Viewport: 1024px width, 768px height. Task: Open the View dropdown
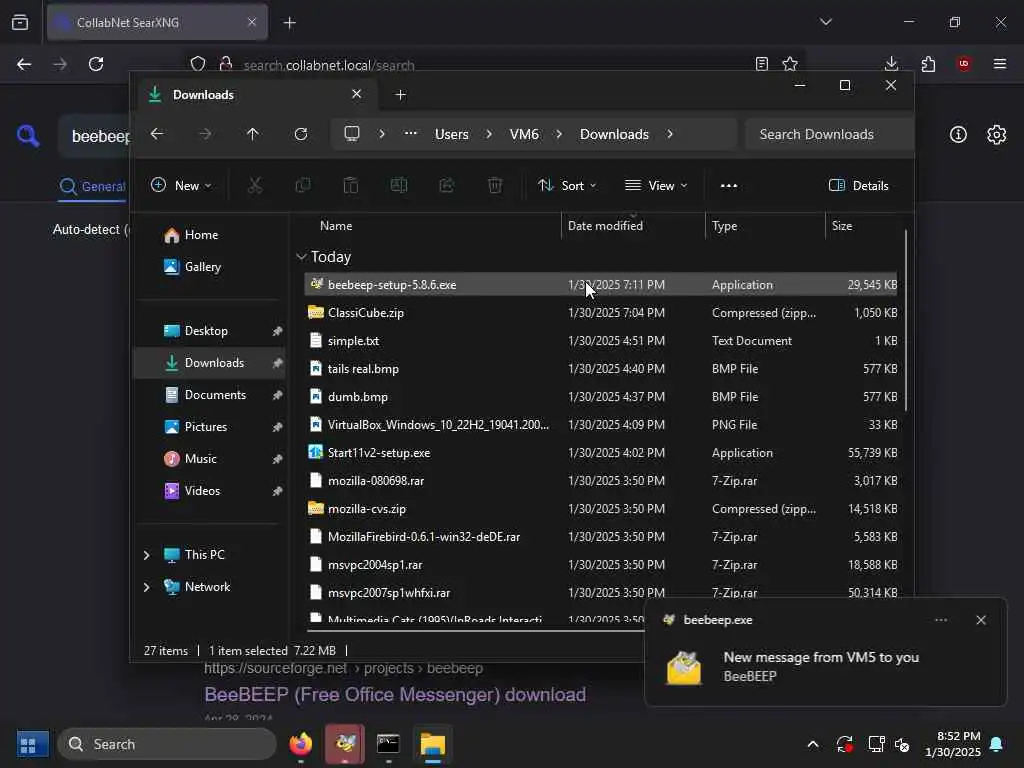[x=656, y=185]
